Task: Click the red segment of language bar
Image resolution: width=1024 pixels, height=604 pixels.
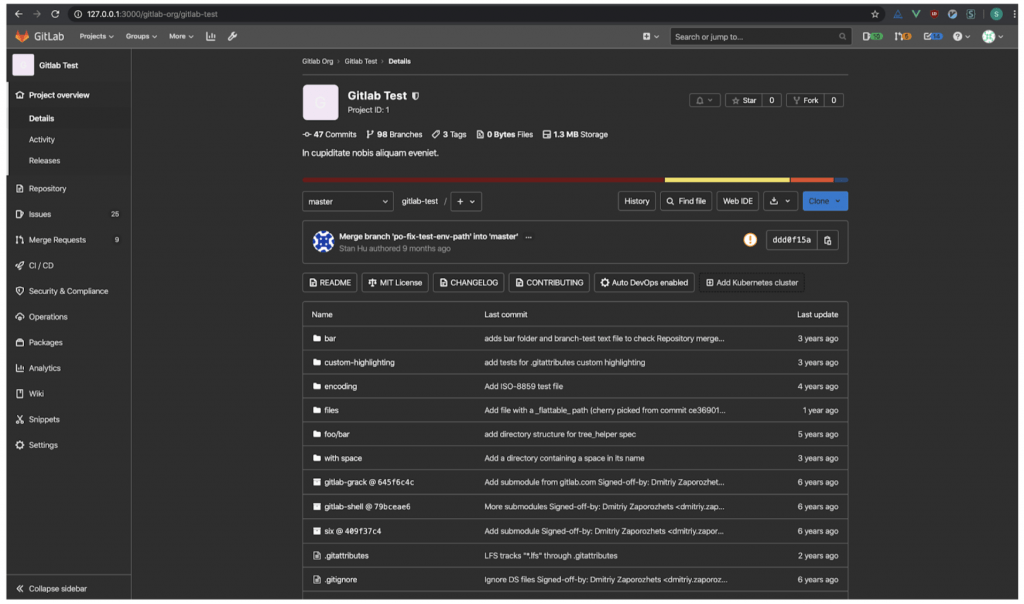Action: (x=483, y=180)
